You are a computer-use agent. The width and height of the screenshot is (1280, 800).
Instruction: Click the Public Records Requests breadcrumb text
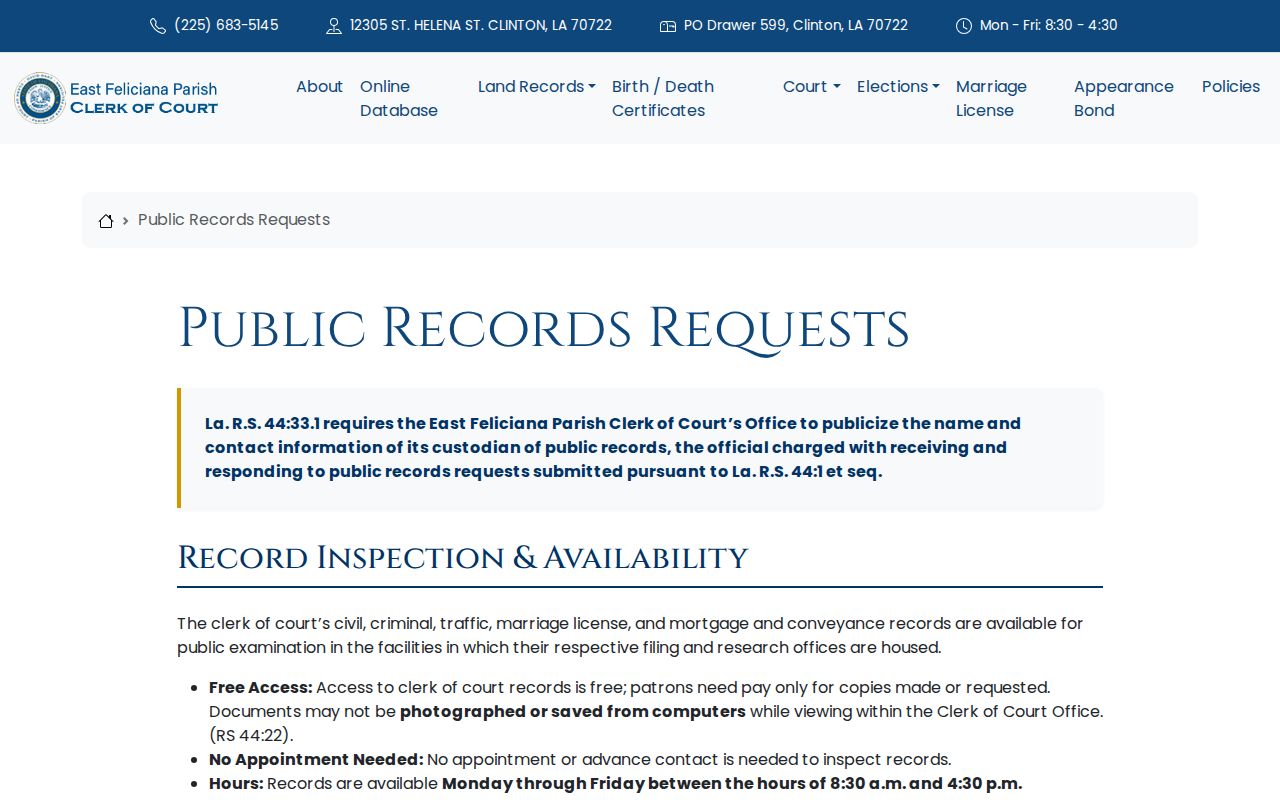[x=234, y=220]
